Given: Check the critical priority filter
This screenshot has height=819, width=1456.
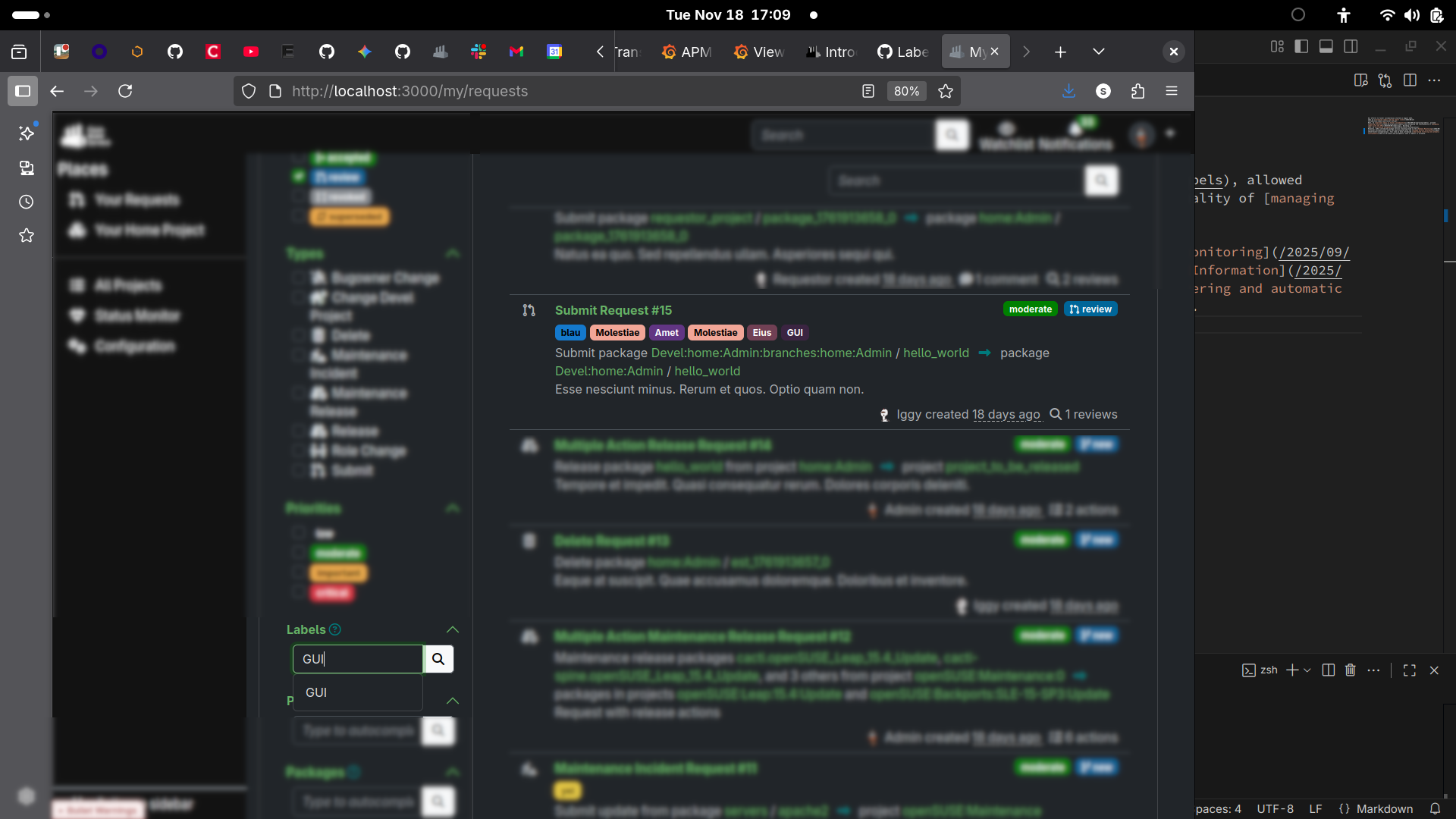Looking at the screenshot, I should coord(300,594).
